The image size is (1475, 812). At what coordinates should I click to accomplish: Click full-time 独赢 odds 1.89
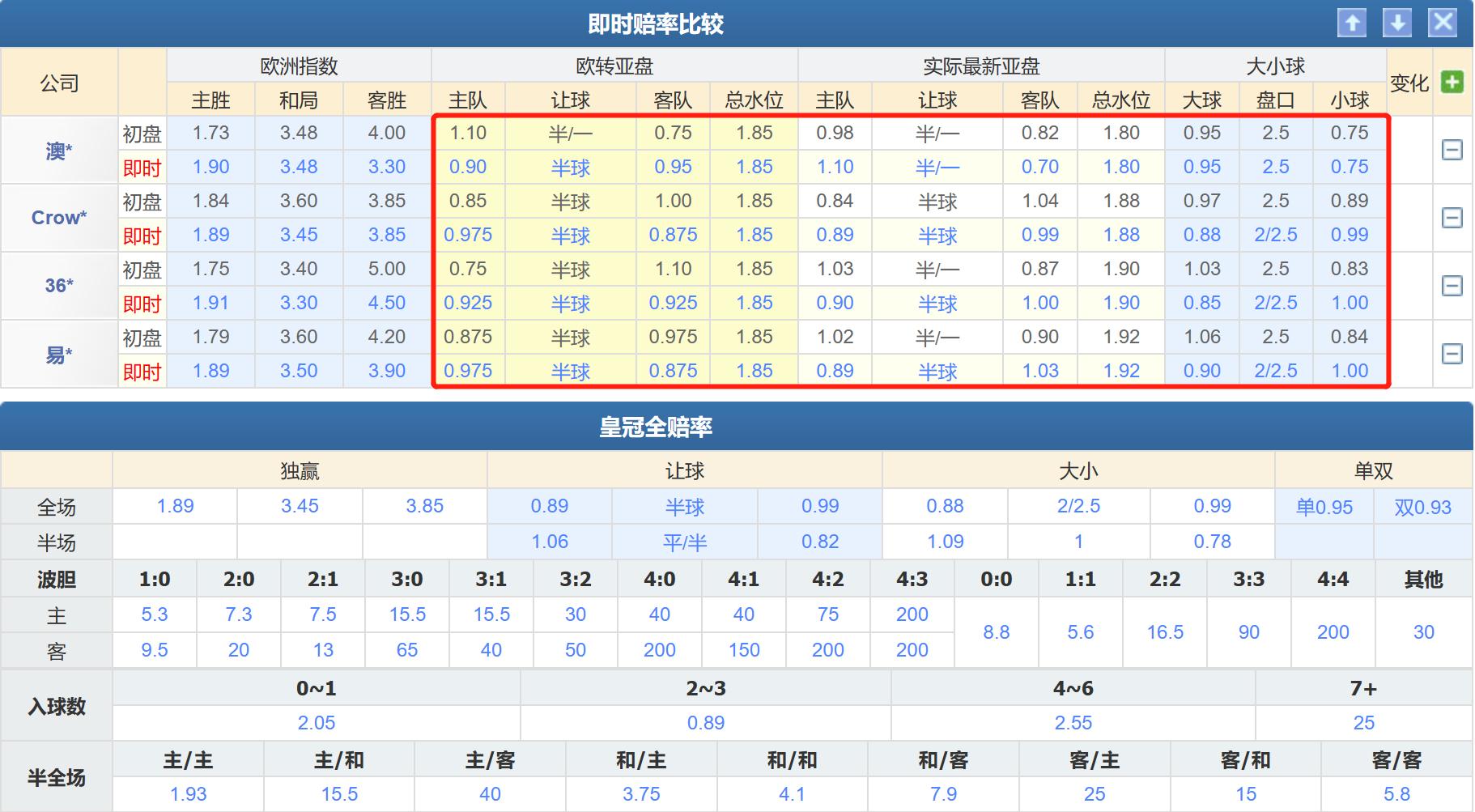pyautogui.click(x=175, y=505)
